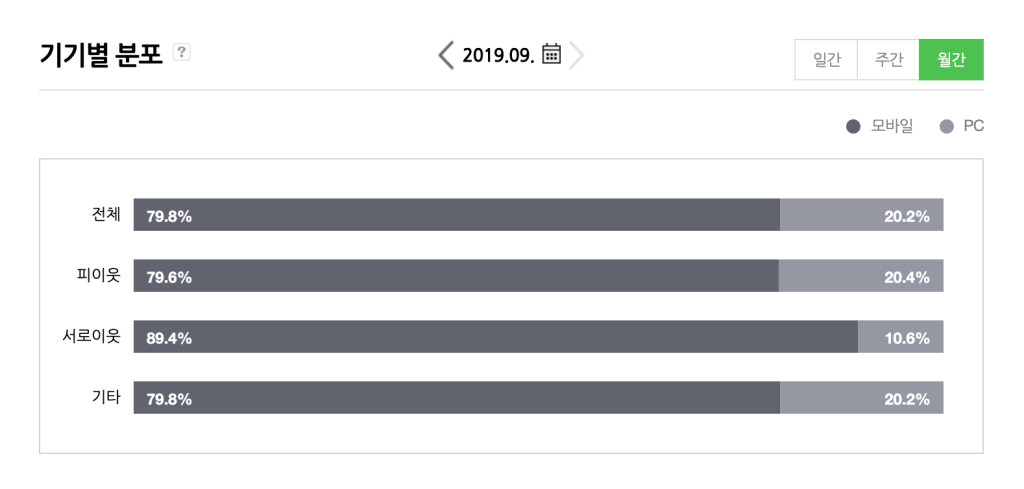Click 서로이웃 mobile bar 89.4%
The image size is (1024, 489).
click(x=496, y=336)
